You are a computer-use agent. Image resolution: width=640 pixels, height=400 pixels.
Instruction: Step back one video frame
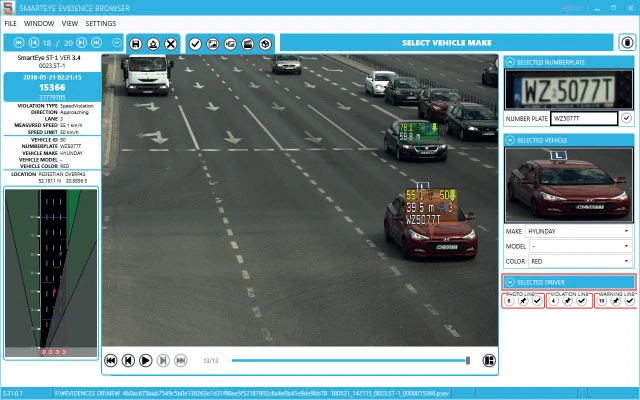click(128, 360)
